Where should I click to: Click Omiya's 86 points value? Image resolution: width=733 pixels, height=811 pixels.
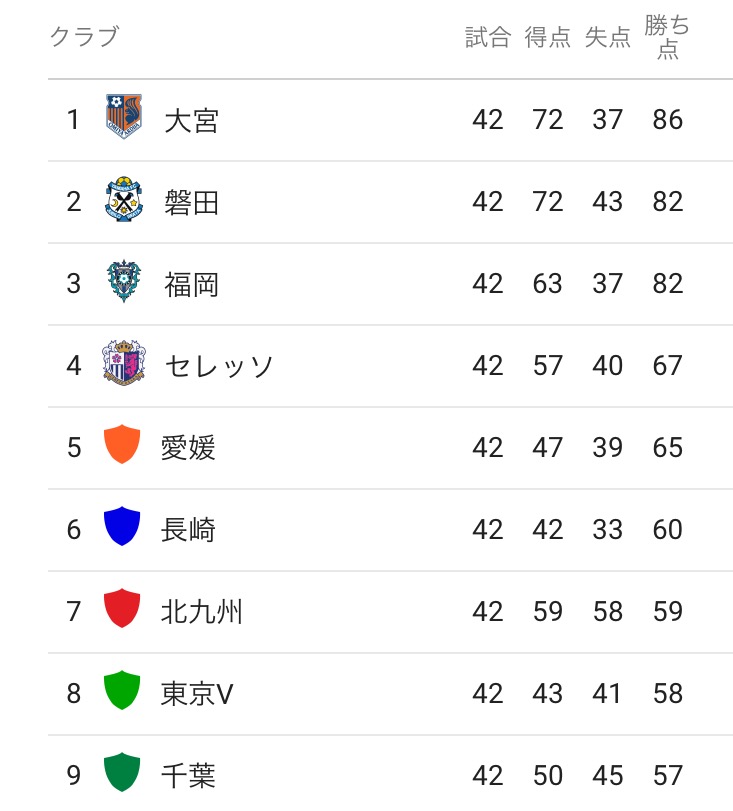pyautogui.click(x=667, y=120)
